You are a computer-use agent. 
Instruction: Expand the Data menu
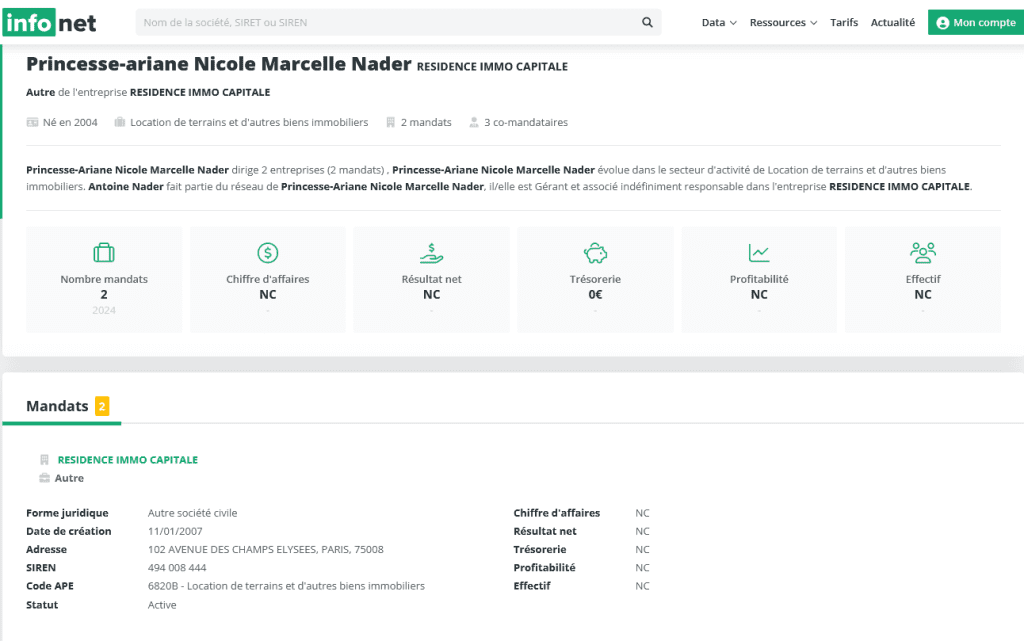pos(719,22)
